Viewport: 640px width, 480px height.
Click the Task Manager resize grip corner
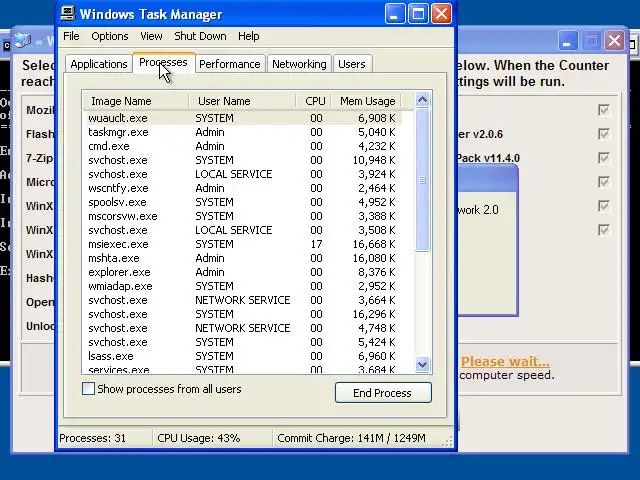coord(448,441)
